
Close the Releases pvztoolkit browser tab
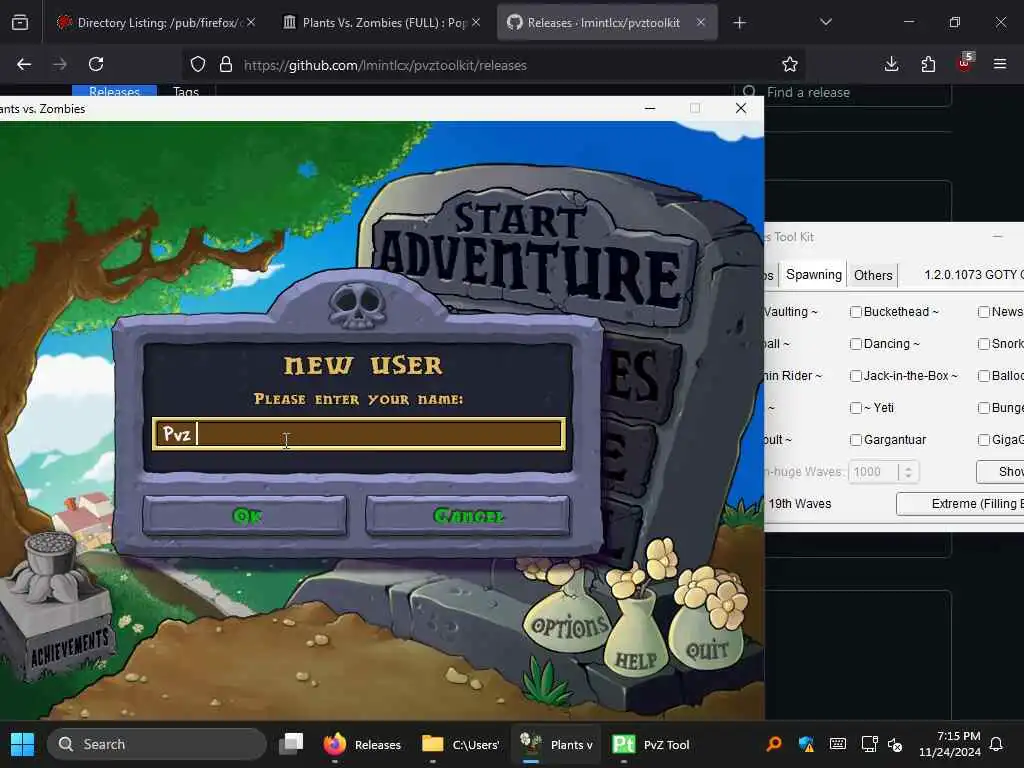[x=701, y=22]
